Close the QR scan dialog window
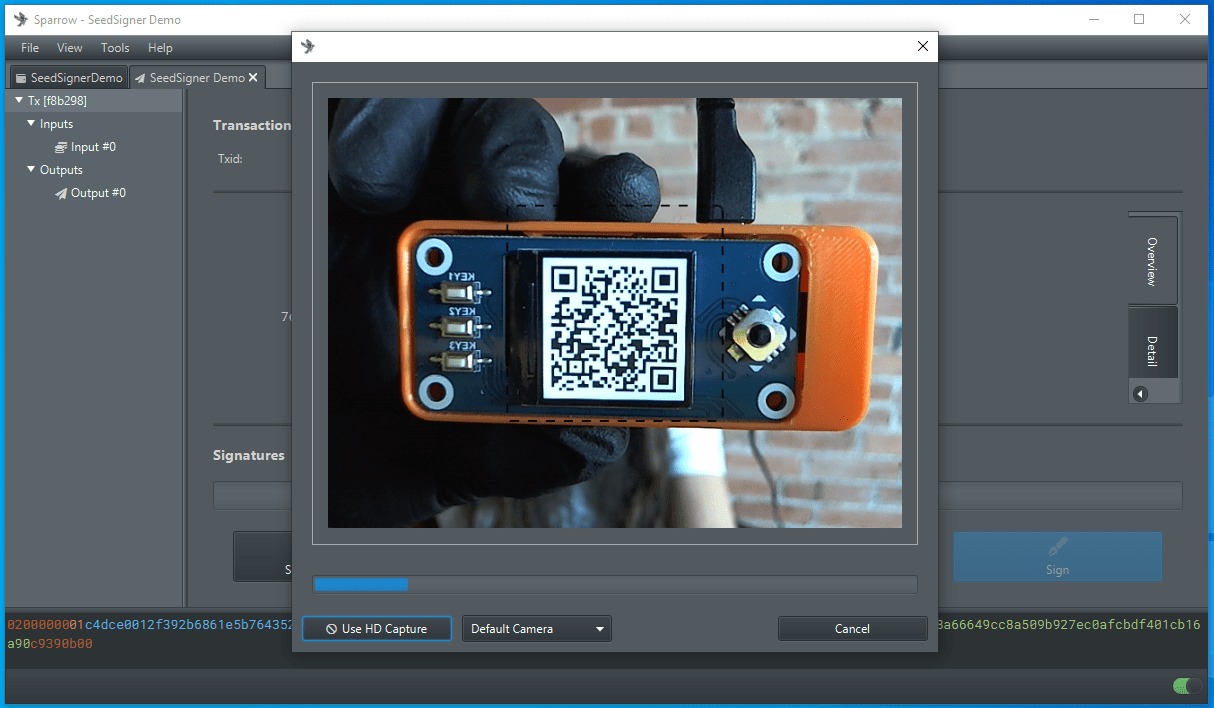 coord(922,46)
